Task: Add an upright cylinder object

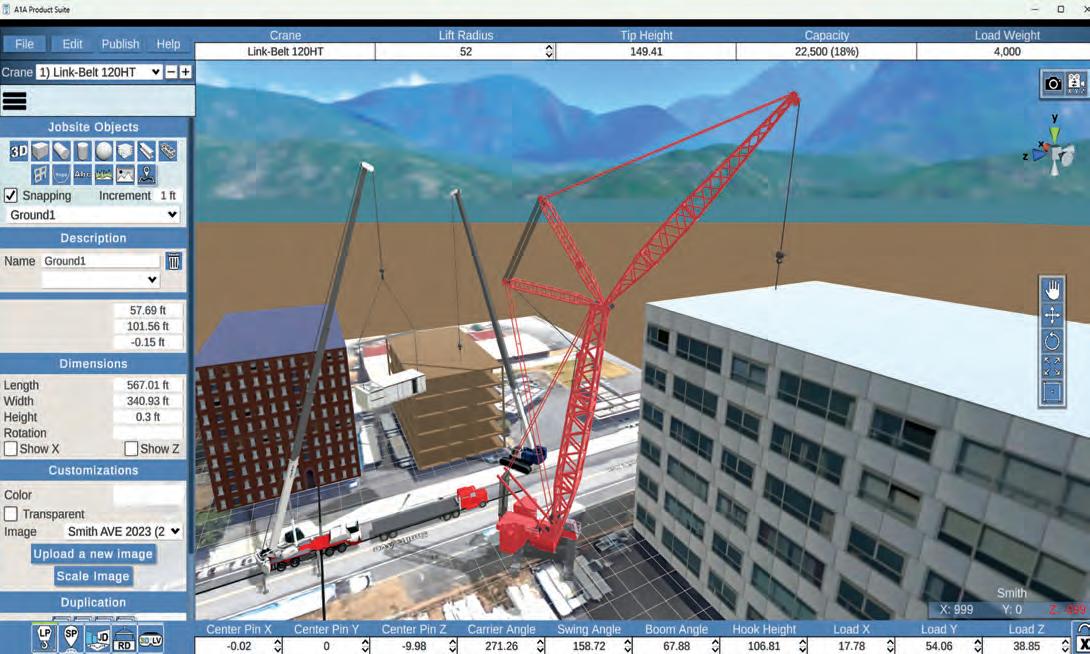Action: pos(83,151)
